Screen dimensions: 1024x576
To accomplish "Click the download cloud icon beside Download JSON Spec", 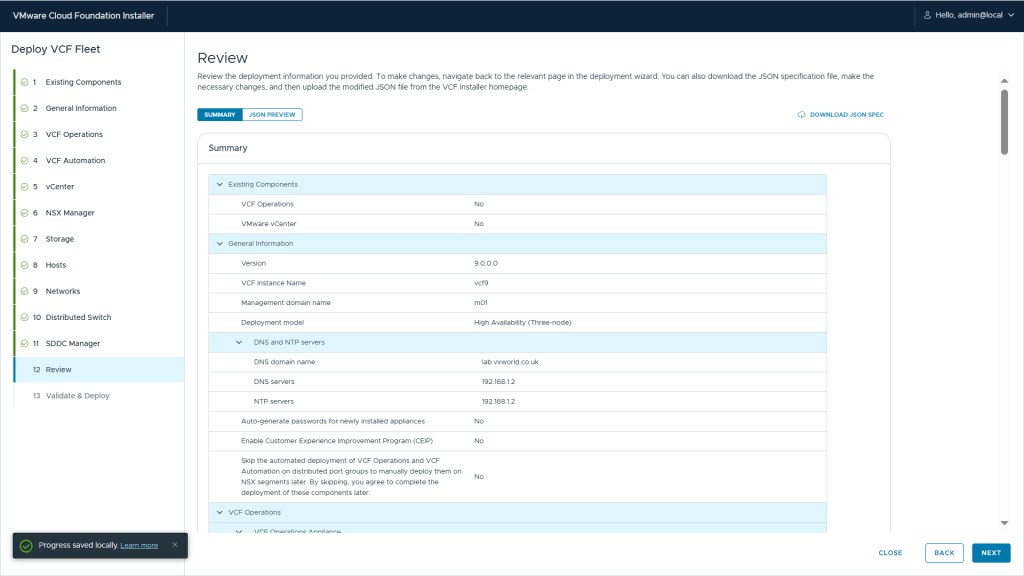I will (801, 115).
